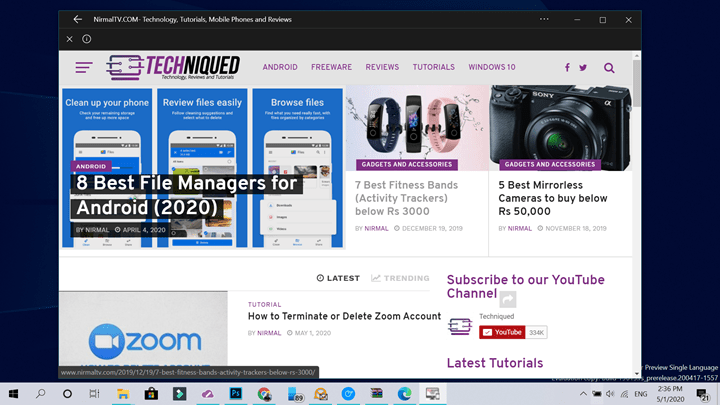The image size is (720, 405).
Task: Open the hamburger menu on Techniqued site
Action: 84,68
